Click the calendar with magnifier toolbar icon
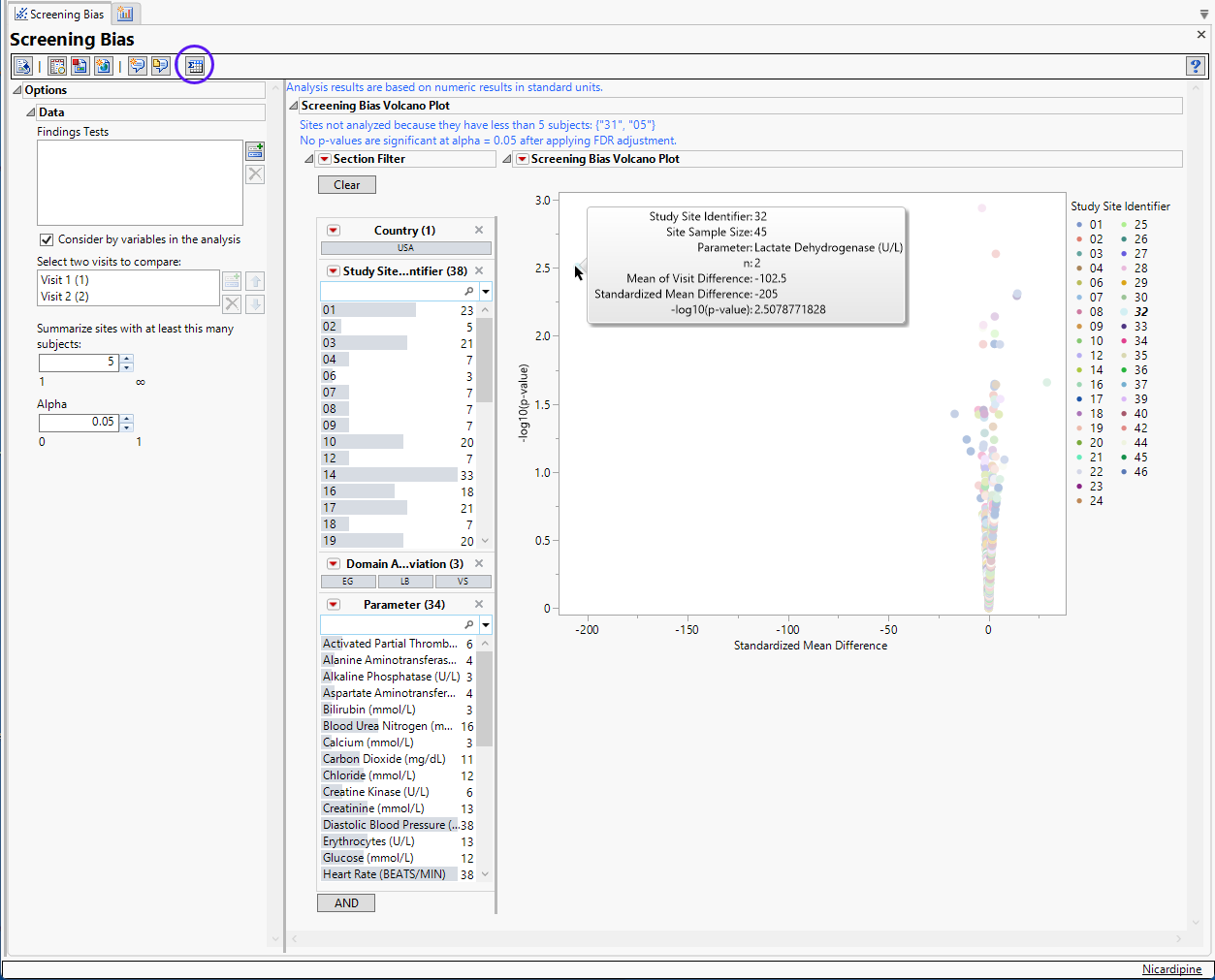 point(57,66)
